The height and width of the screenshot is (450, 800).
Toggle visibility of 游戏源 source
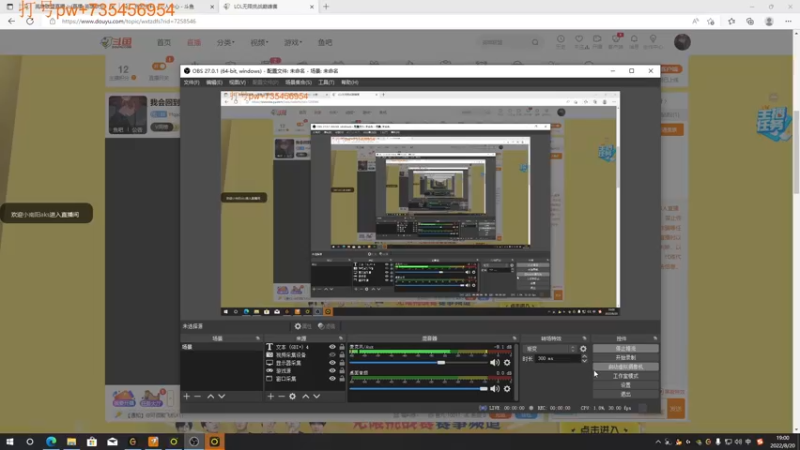[332, 370]
